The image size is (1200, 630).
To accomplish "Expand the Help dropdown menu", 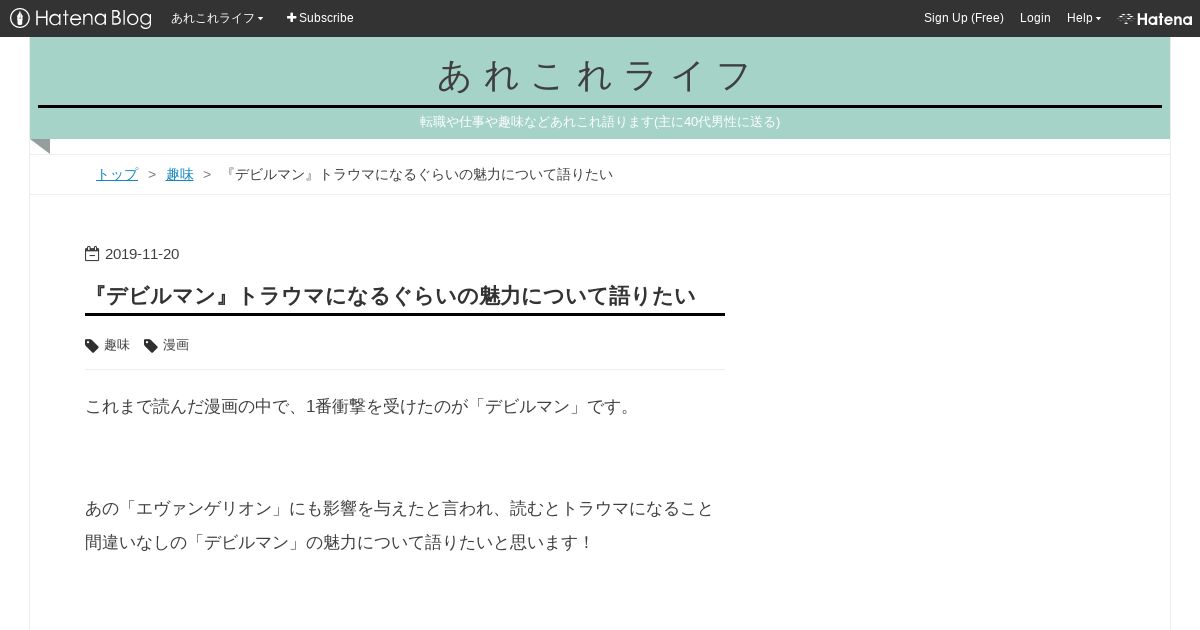I will pos(1083,18).
